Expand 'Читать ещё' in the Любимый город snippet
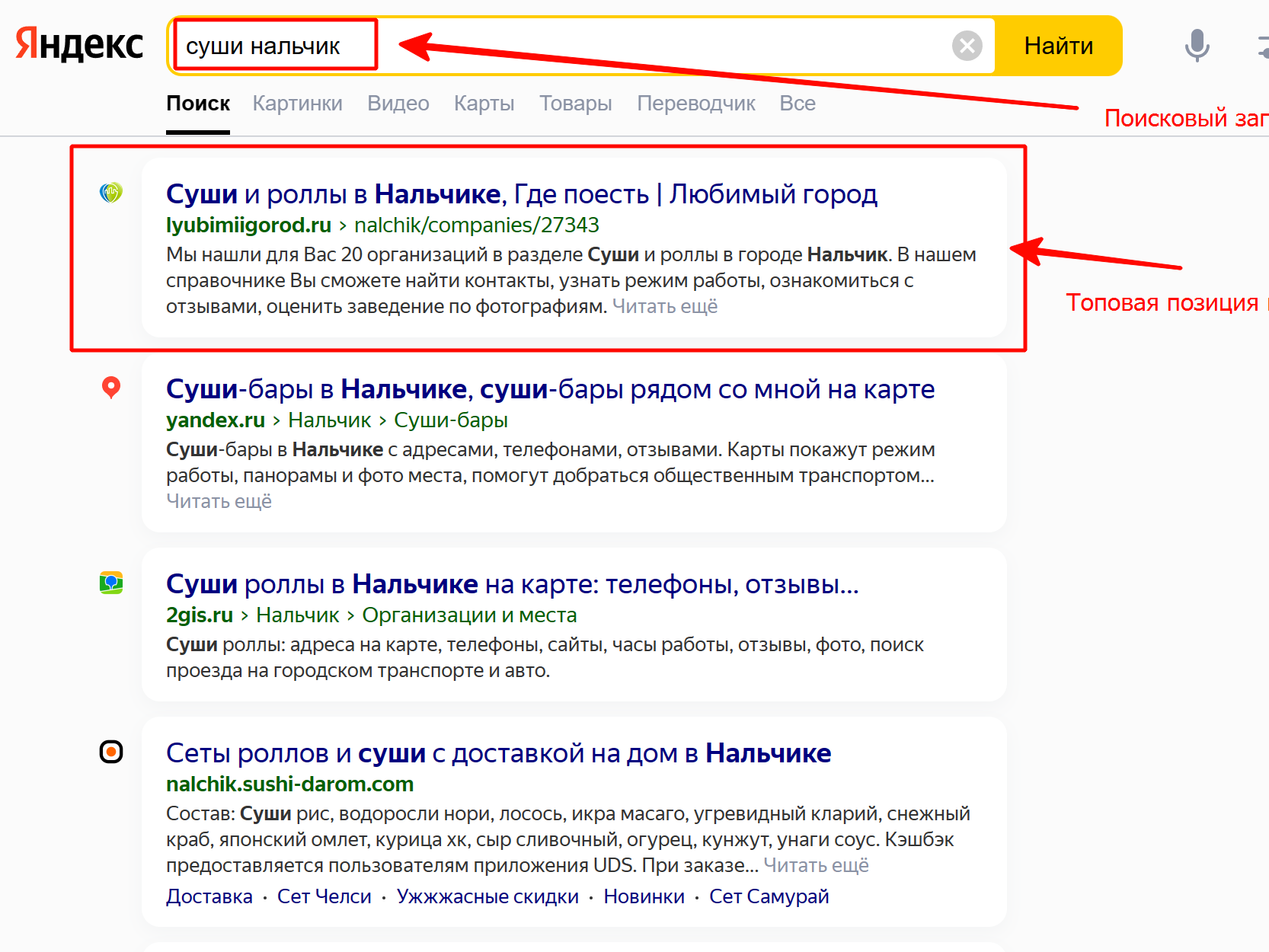This screenshot has width=1269, height=952. tap(665, 306)
